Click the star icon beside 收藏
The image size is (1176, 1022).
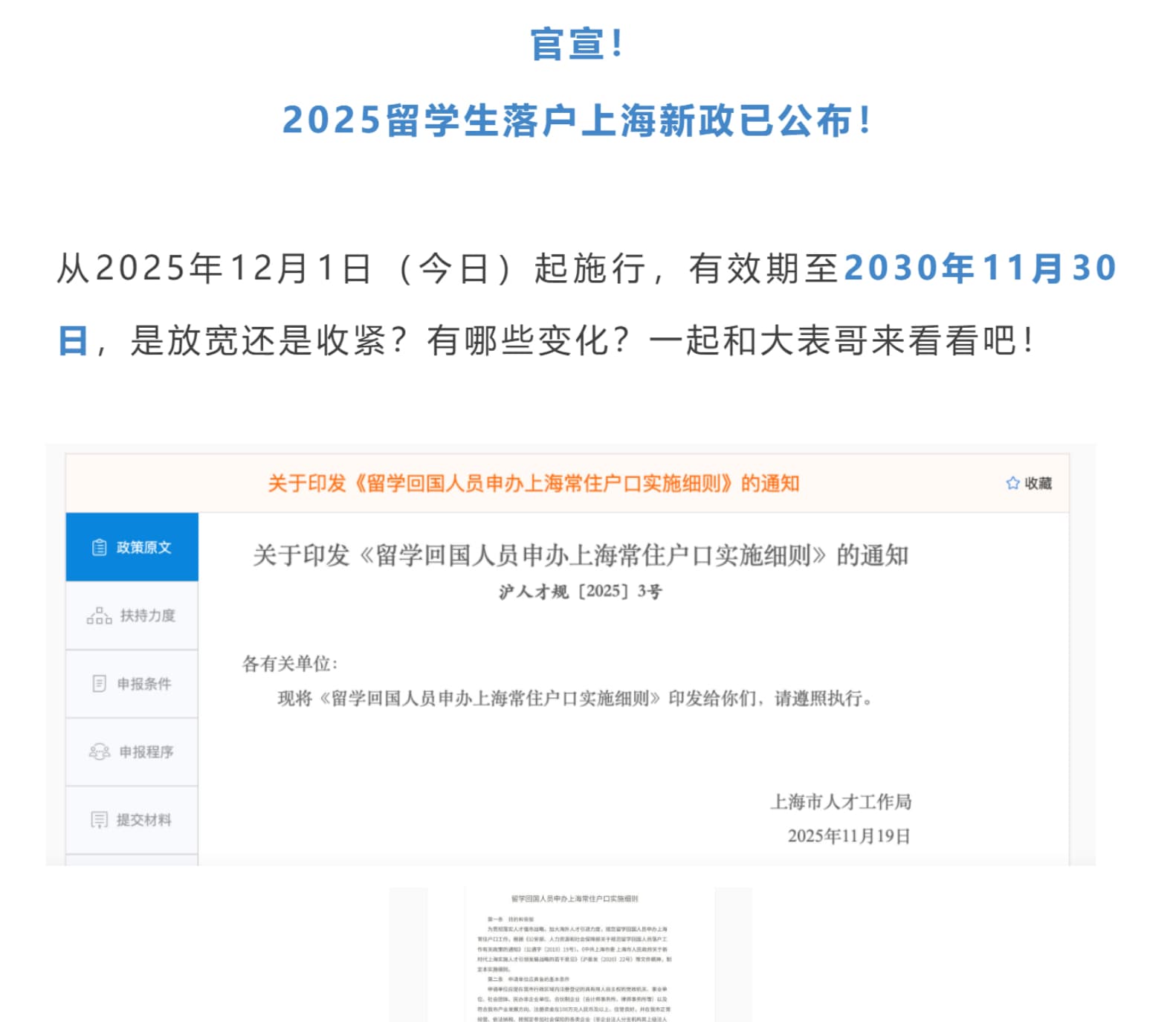[1012, 483]
